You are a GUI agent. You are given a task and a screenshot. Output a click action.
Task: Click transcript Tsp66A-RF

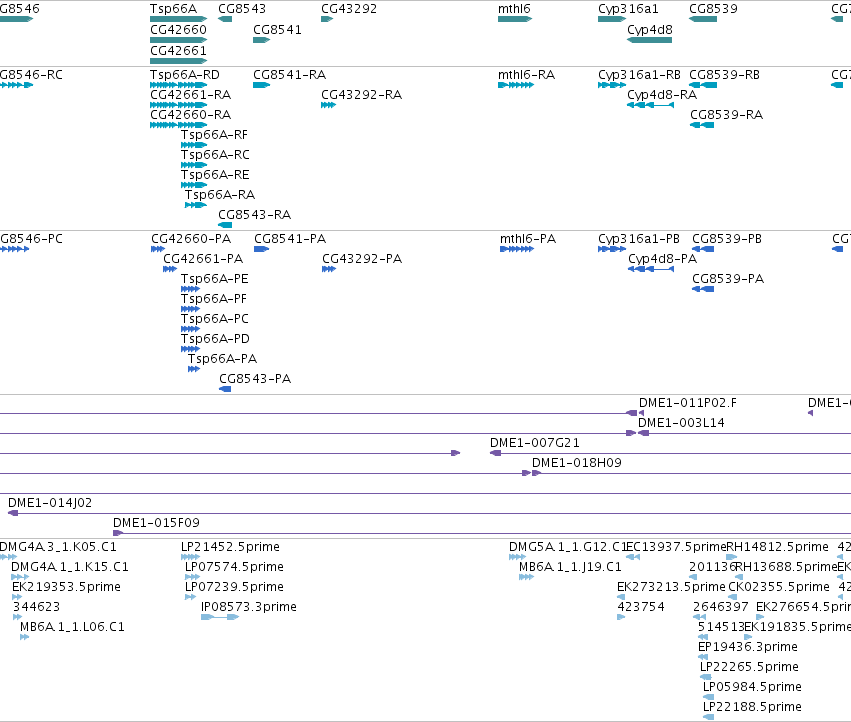(194, 145)
